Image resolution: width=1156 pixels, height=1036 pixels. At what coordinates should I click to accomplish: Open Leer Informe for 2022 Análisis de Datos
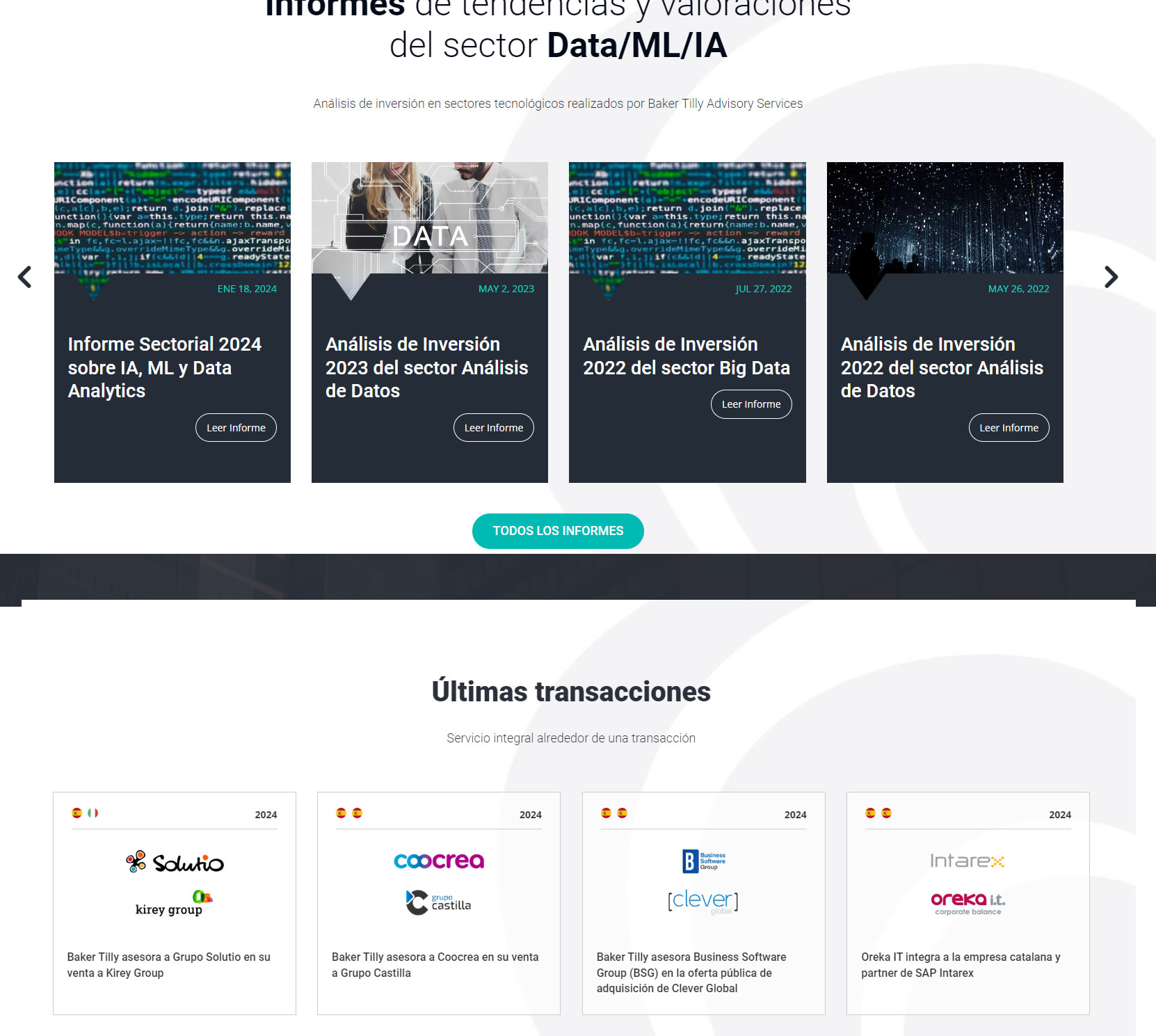pyautogui.click(x=1009, y=428)
